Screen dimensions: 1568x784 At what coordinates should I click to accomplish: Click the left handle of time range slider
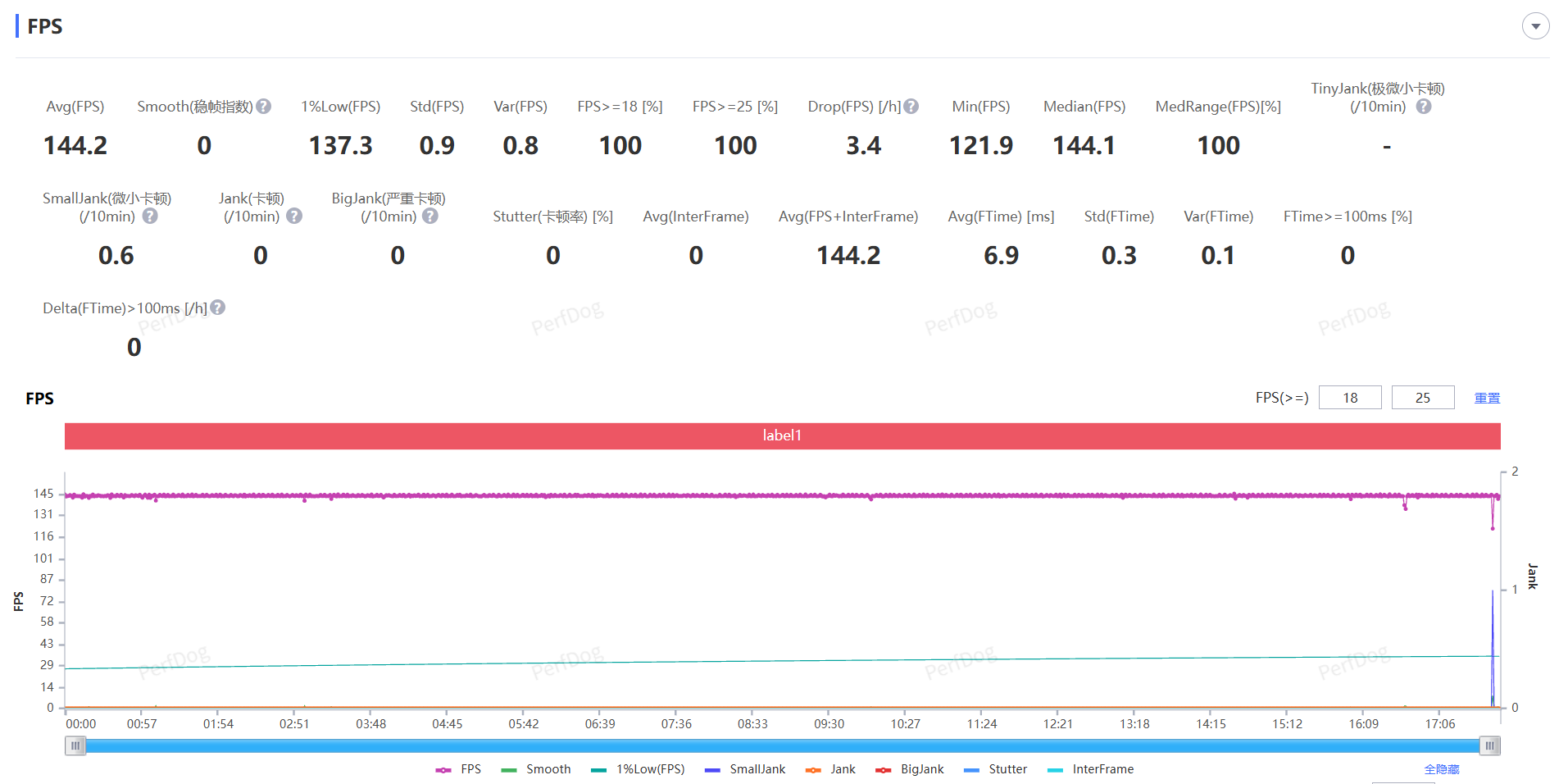click(75, 745)
